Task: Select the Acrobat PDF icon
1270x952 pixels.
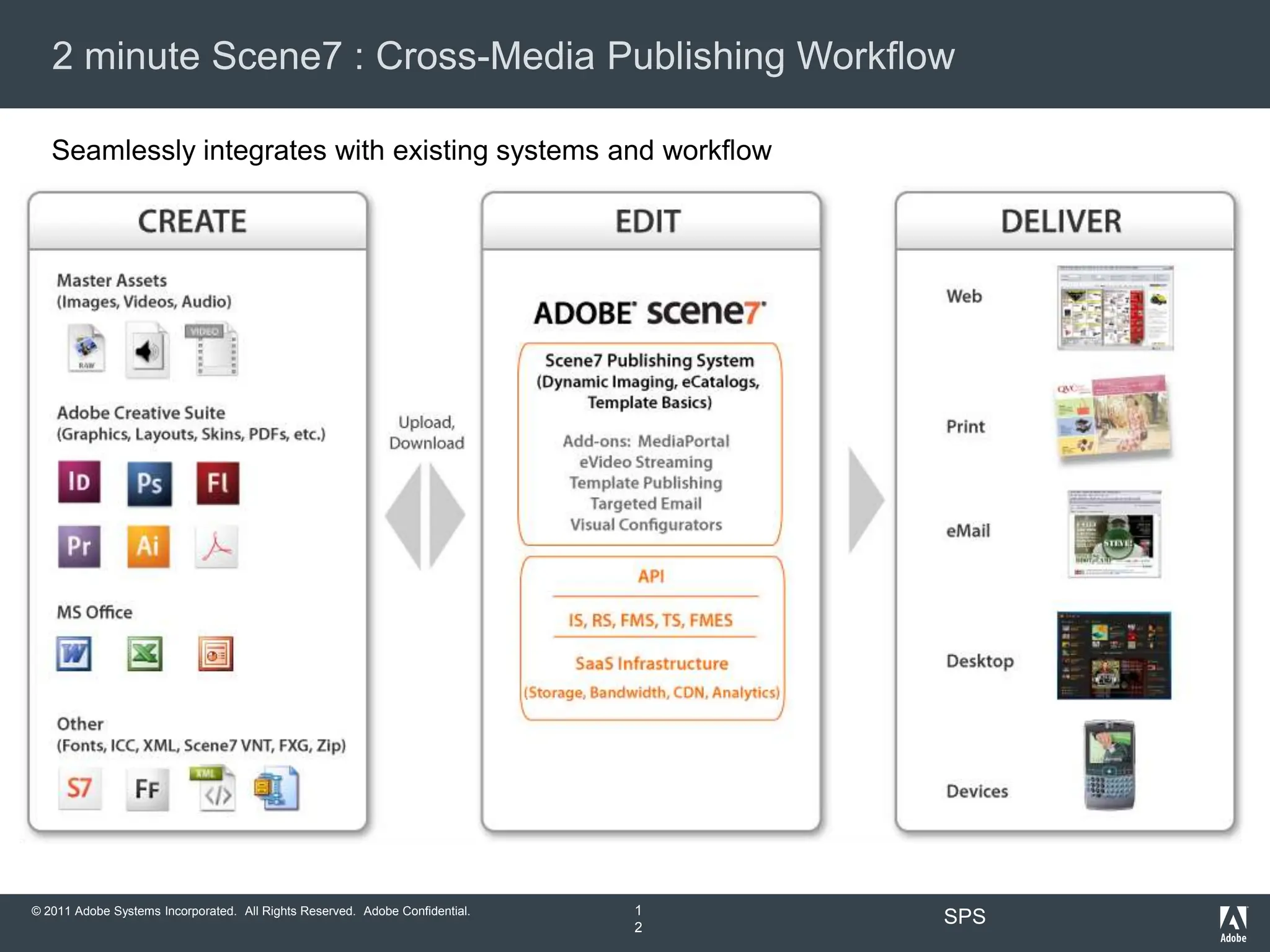Action: (x=216, y=547)
